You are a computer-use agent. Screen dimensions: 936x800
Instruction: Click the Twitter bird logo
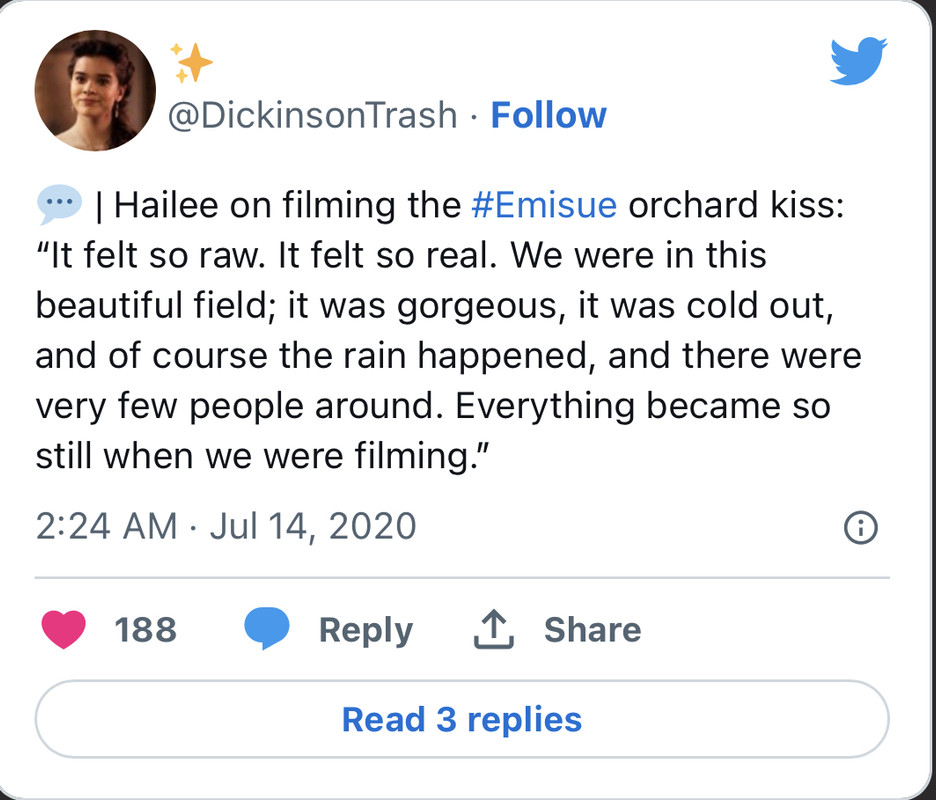tap(858, 62)
